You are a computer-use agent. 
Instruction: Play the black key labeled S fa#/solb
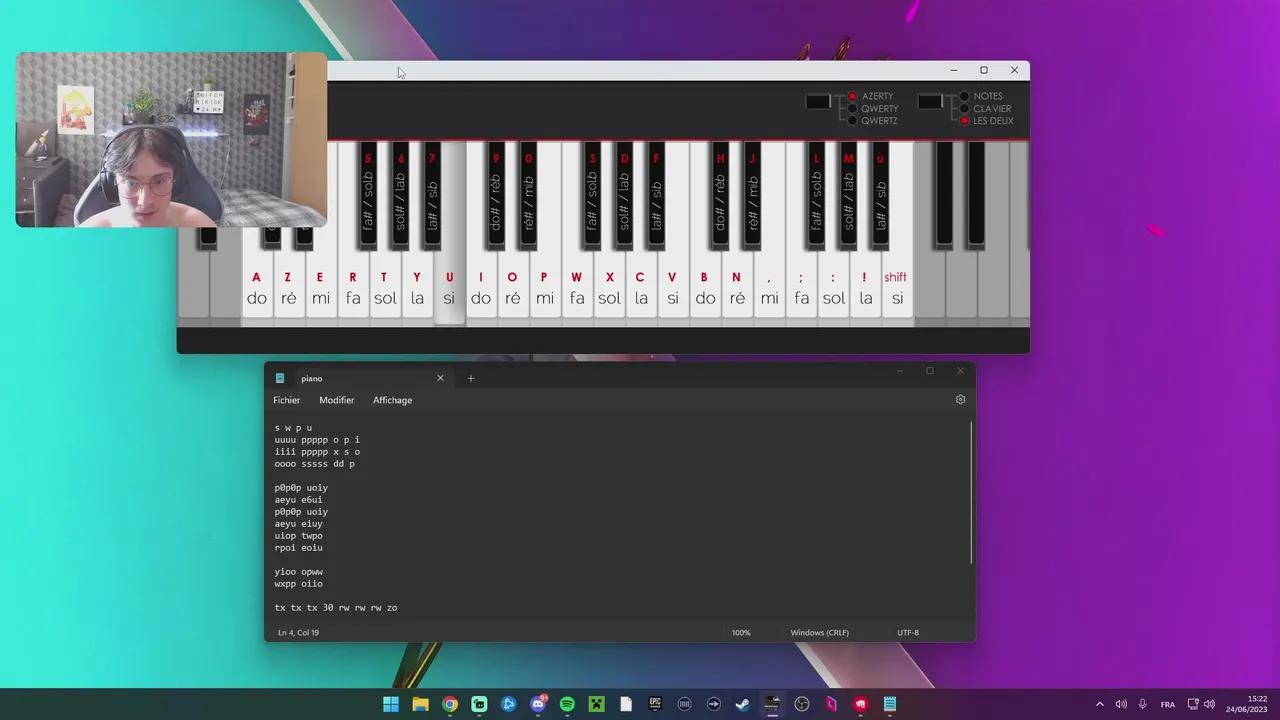(x=592, y=194)
